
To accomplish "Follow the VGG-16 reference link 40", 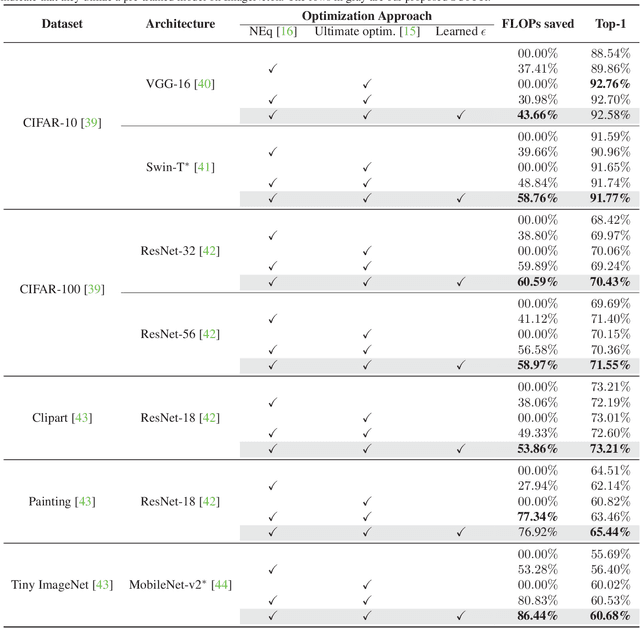I will pyautogui.click(x=205, y=84).
